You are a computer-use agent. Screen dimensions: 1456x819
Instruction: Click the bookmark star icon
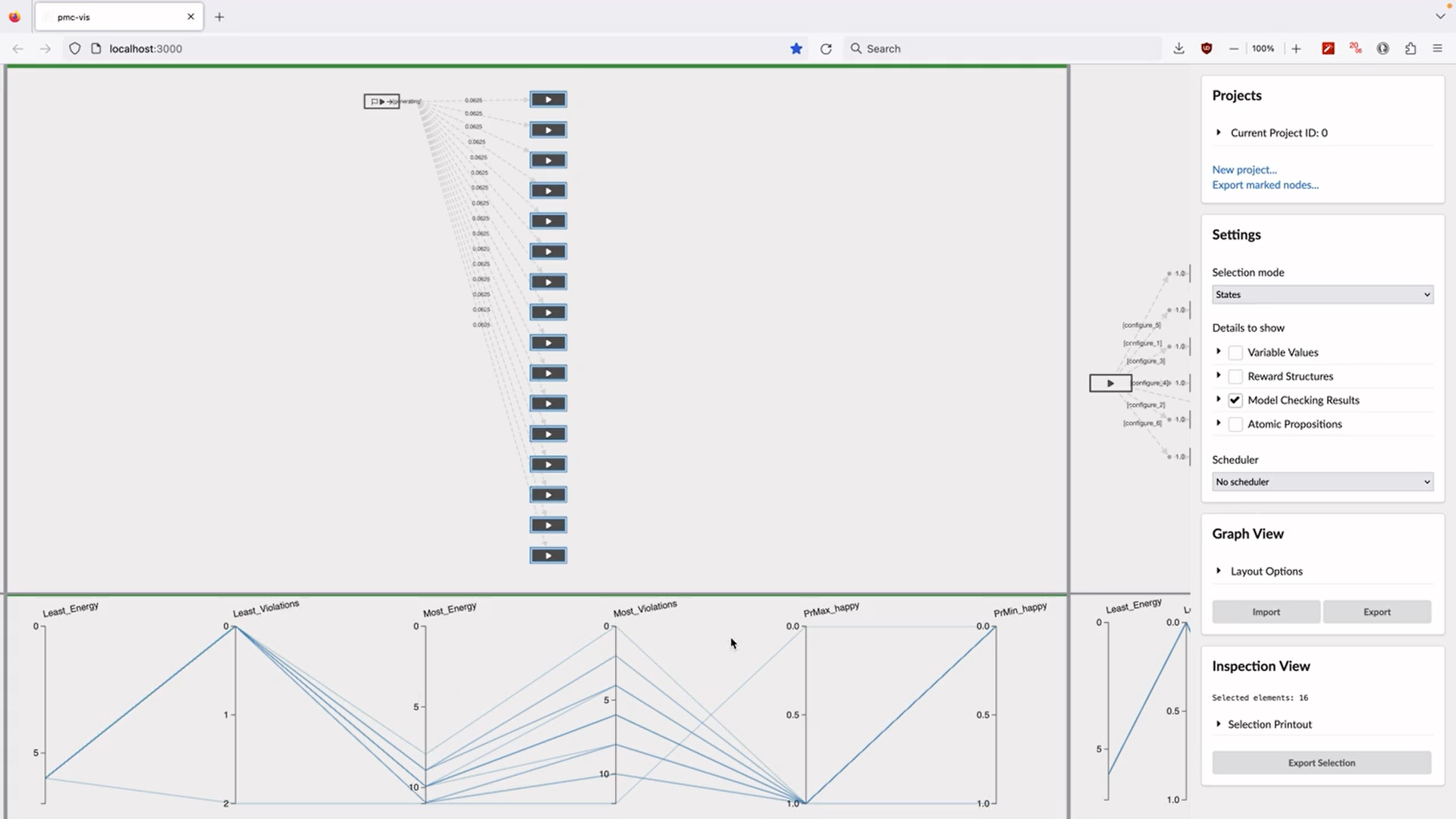click(x=796, y=49)
